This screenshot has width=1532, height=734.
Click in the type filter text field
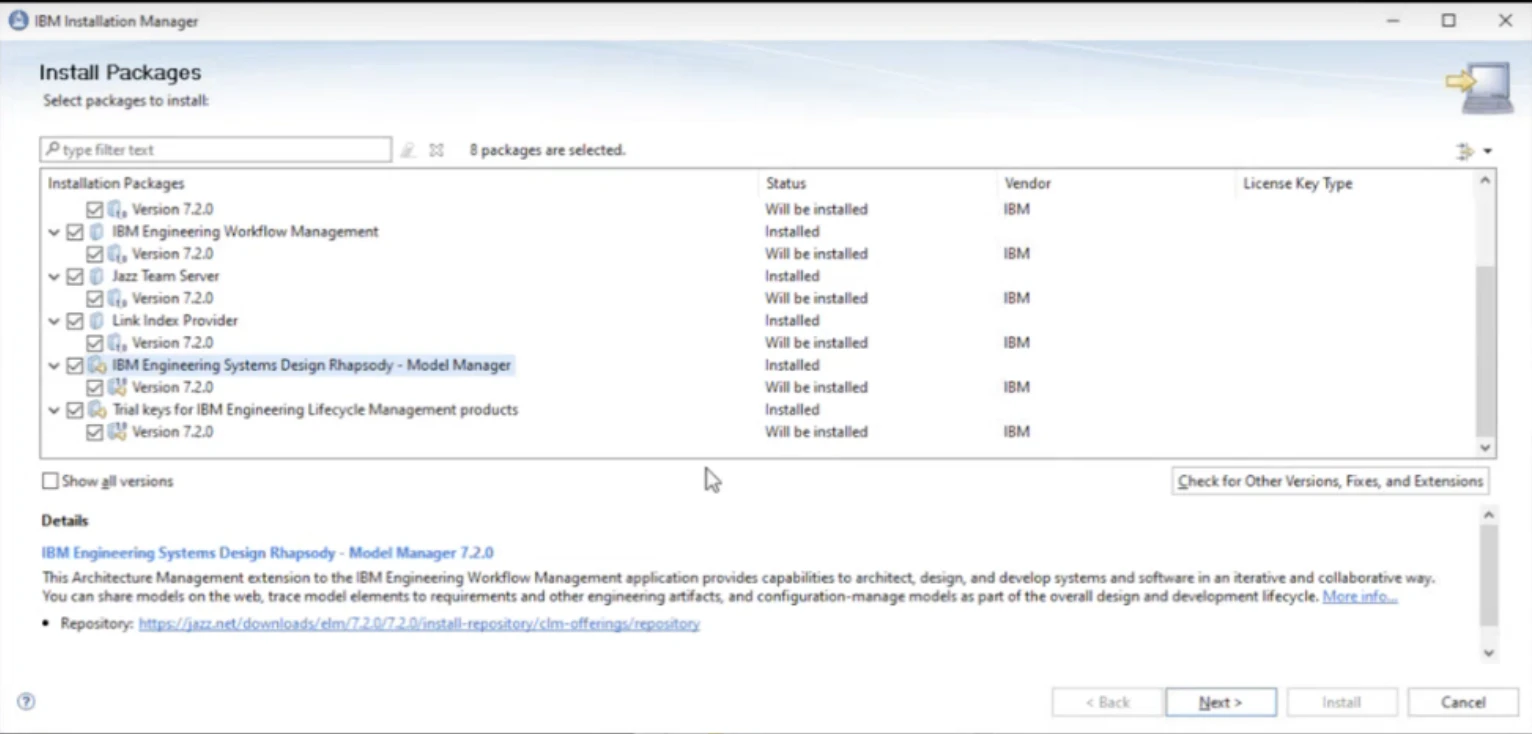click(x=216, y=150)
